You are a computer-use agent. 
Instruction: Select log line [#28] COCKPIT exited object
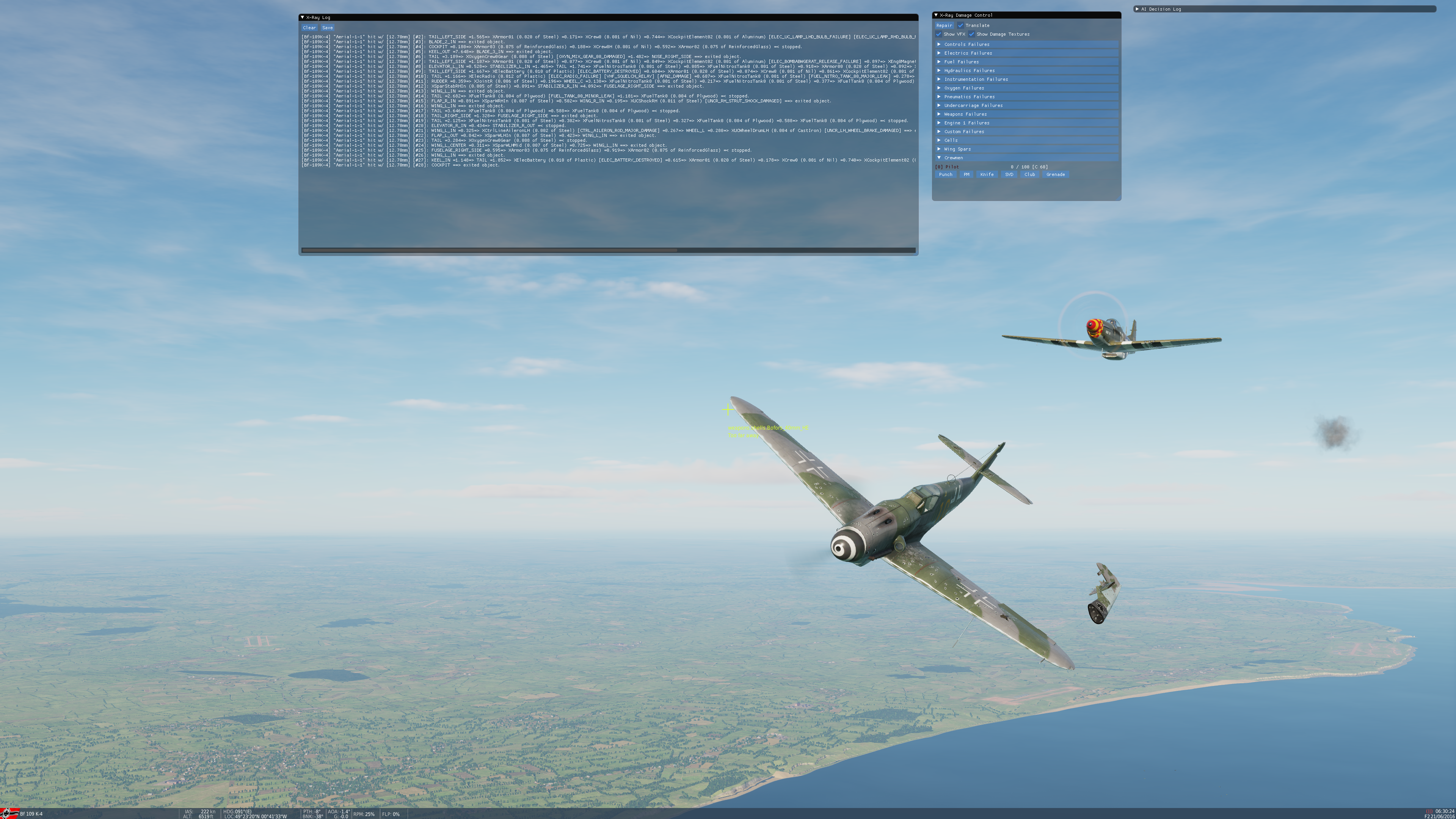point(400,165)
